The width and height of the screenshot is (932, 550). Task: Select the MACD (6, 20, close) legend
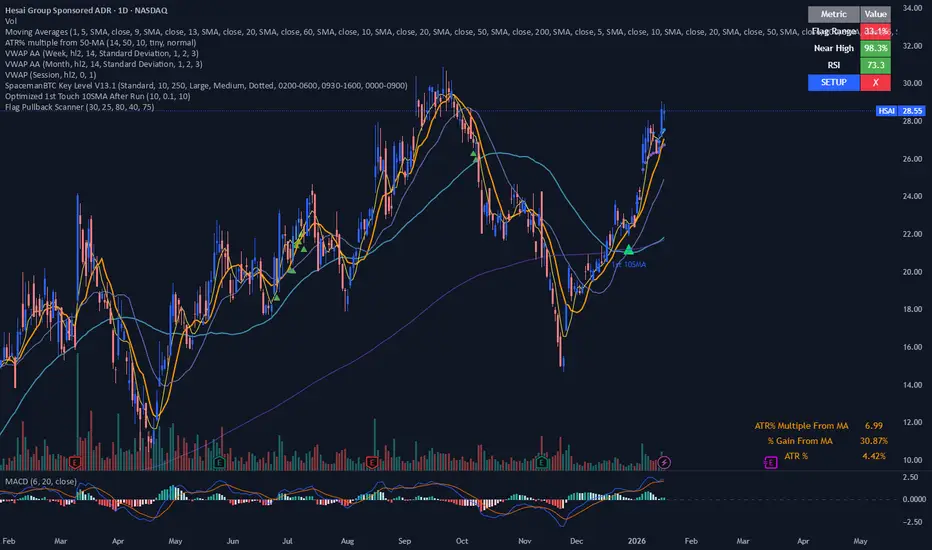coord(40,481)
